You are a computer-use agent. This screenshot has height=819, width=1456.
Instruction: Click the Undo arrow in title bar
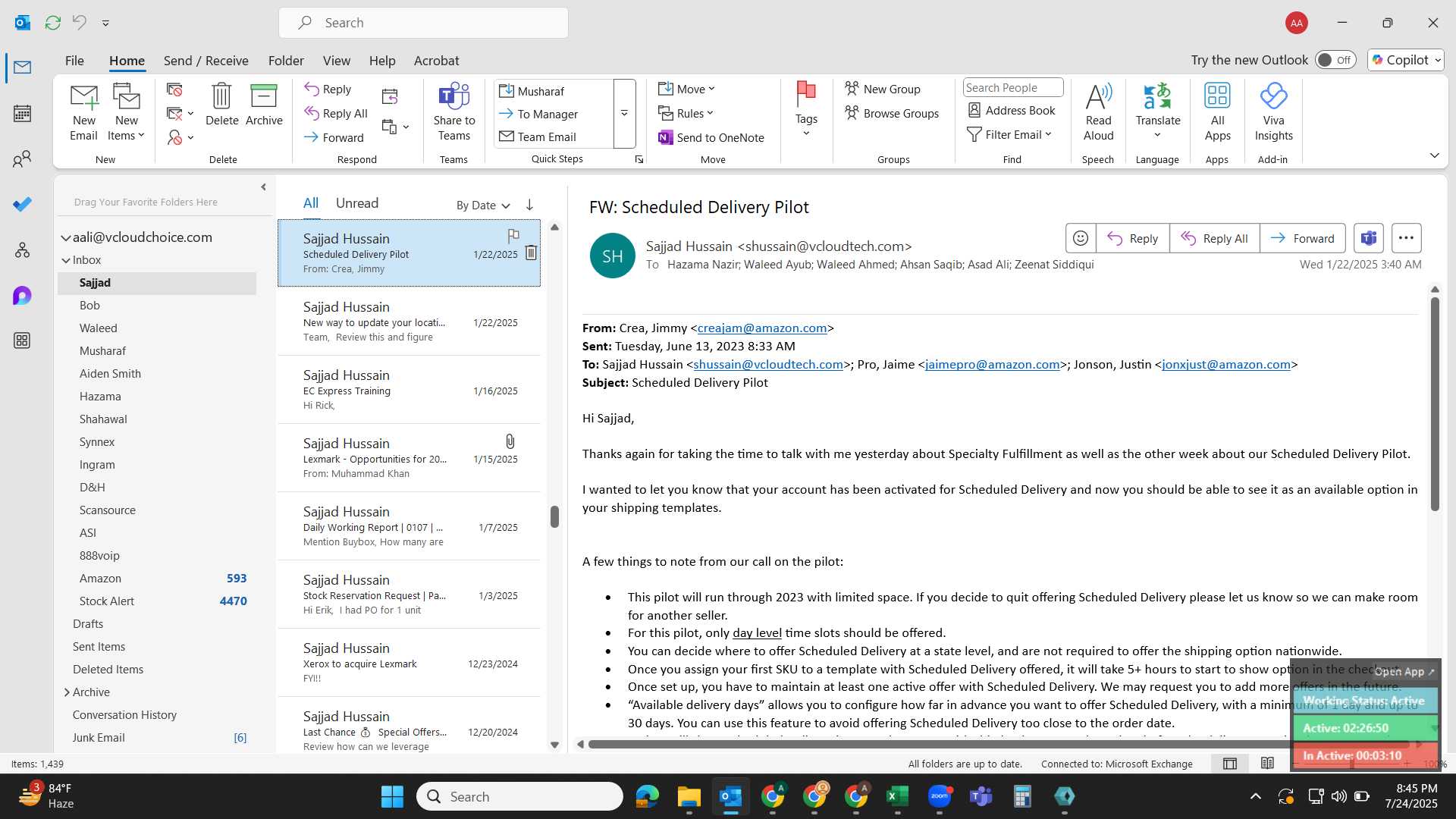click(x=80, y=23)
